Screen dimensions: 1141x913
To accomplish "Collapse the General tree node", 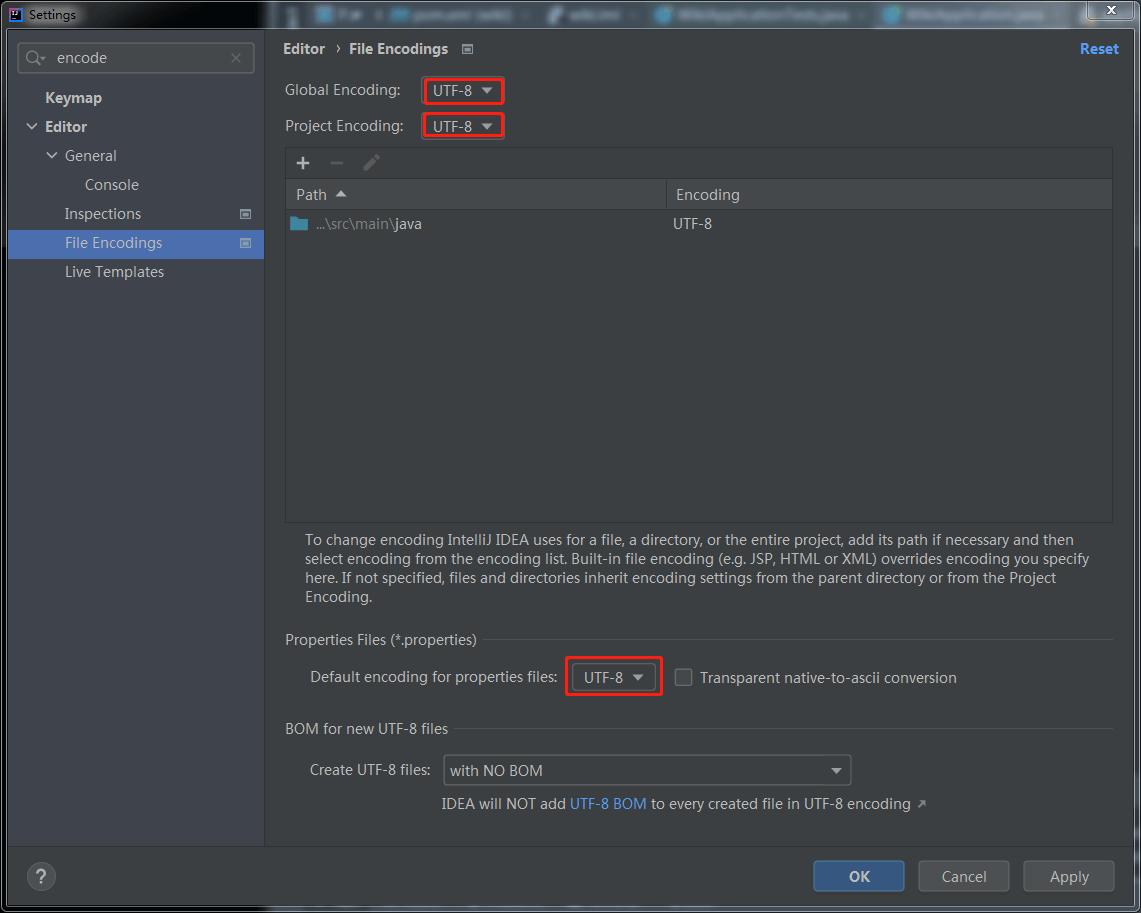I will (x=52, y=156).
